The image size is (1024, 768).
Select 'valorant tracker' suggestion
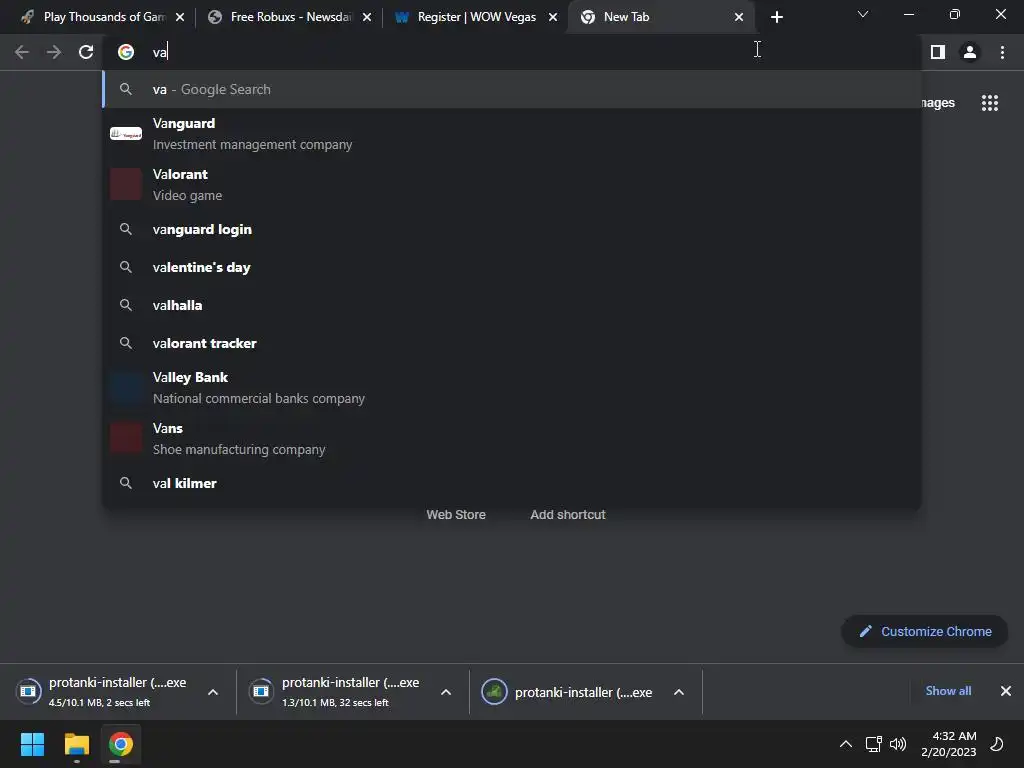point(512,343)
